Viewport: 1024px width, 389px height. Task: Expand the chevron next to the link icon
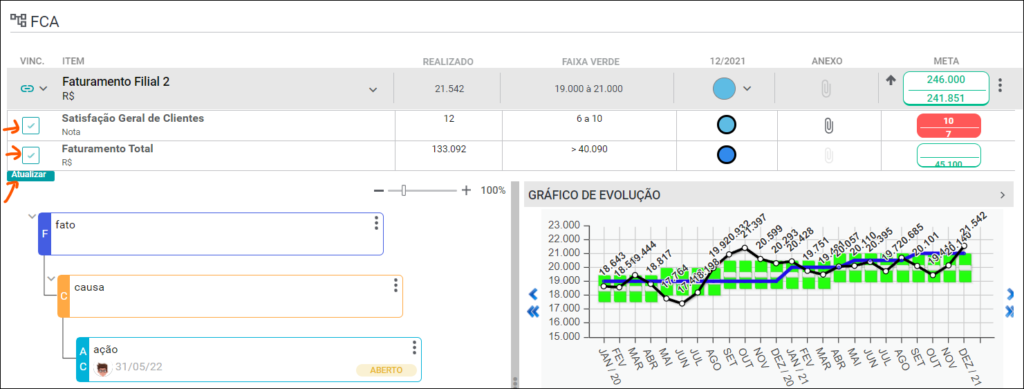coord(44,89)
